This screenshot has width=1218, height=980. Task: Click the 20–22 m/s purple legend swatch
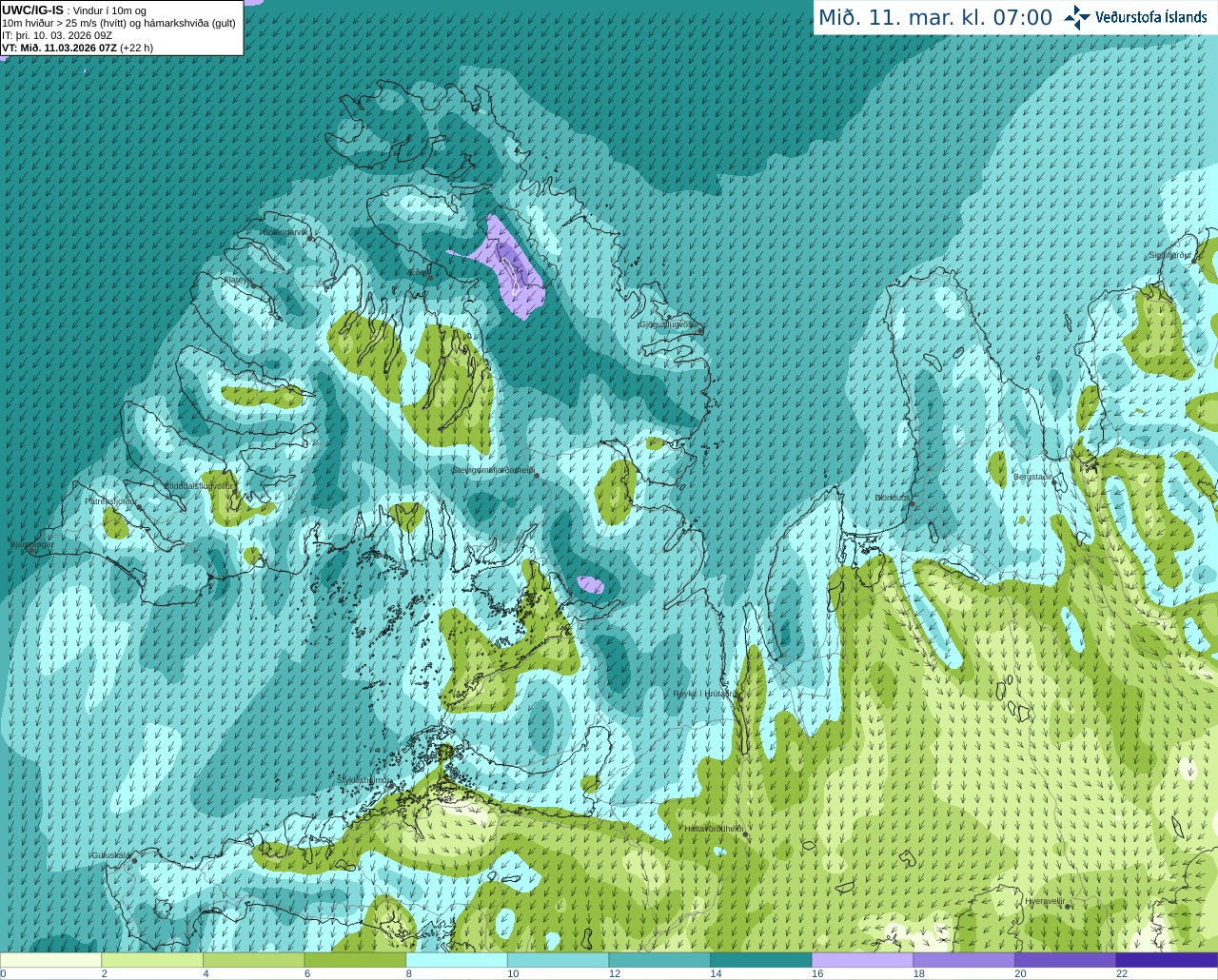click(x=1066, y=960)
